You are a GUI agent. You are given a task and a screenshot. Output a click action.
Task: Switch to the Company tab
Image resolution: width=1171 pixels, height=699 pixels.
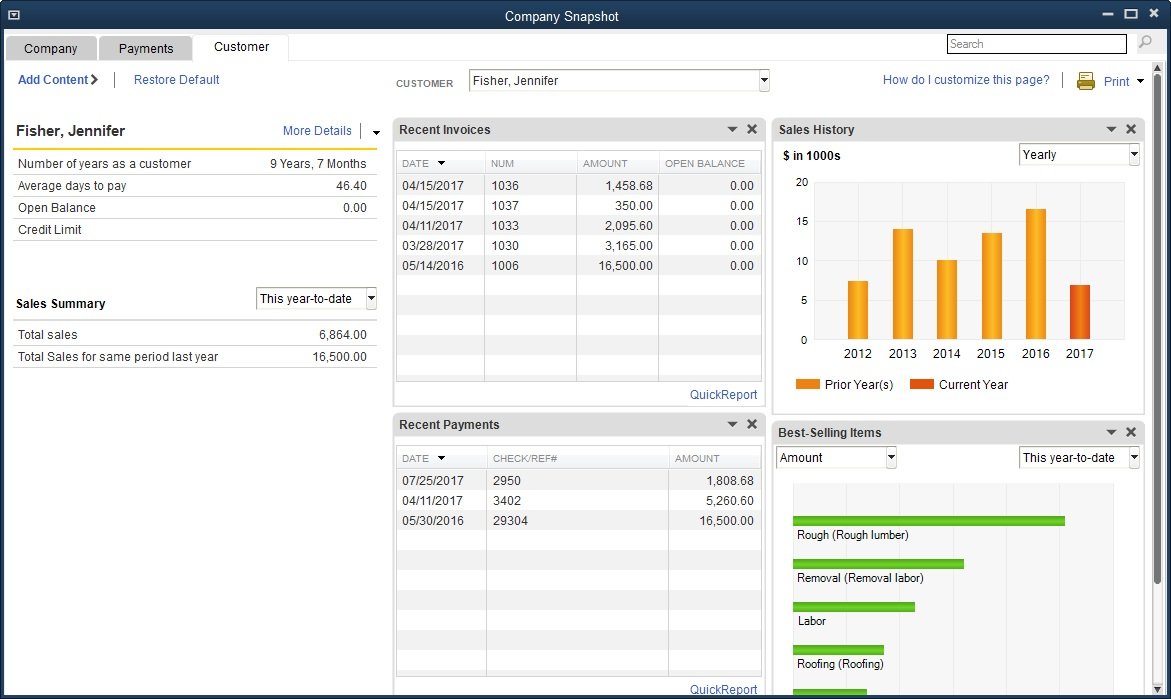[50, 48]
